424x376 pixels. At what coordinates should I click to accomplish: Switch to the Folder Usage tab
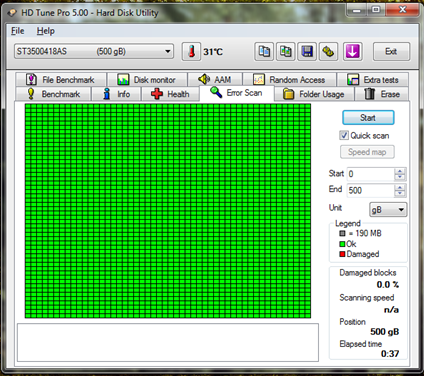tap(314, 94)
